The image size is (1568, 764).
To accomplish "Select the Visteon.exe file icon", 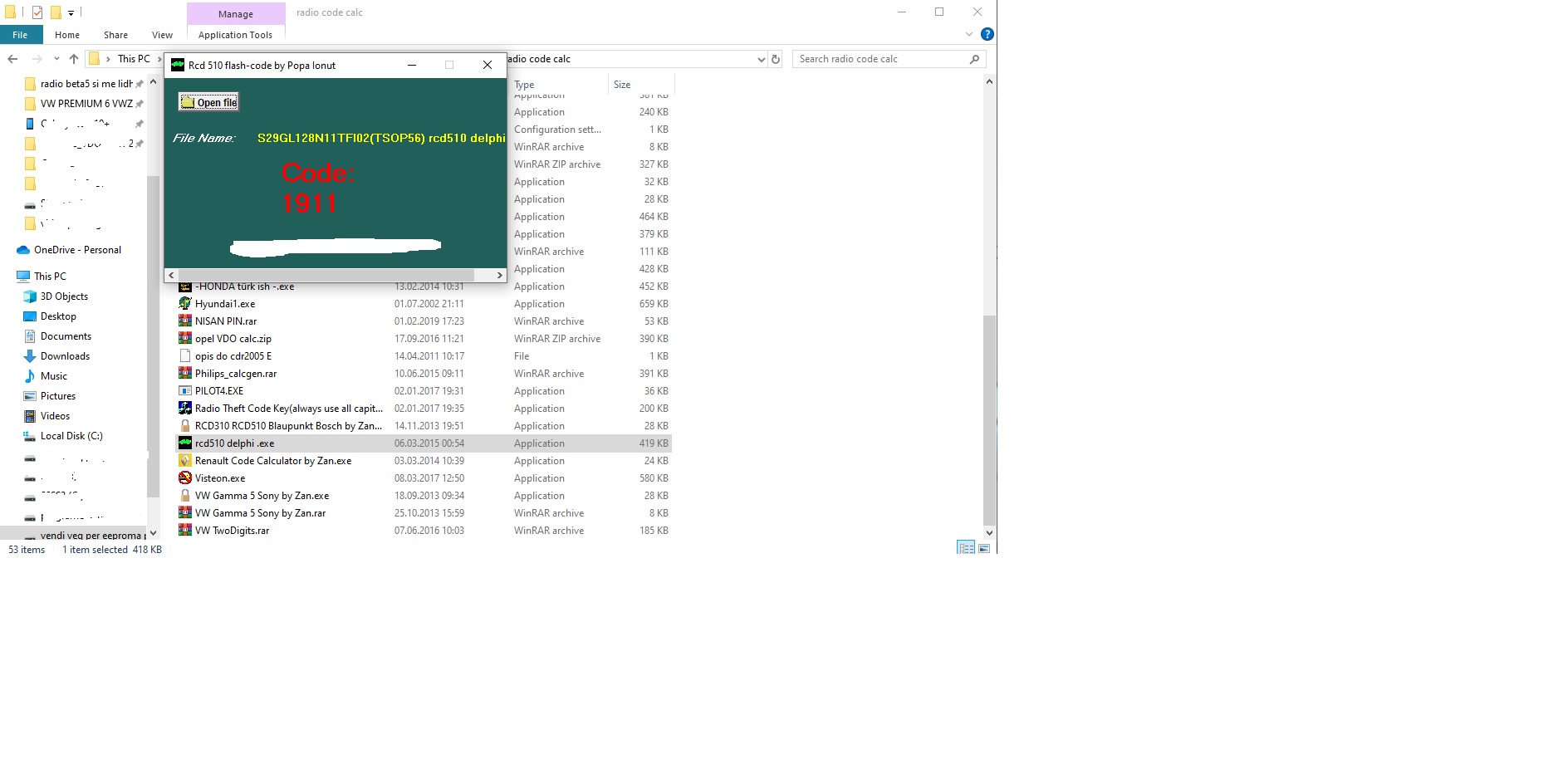I will [185, 478].
